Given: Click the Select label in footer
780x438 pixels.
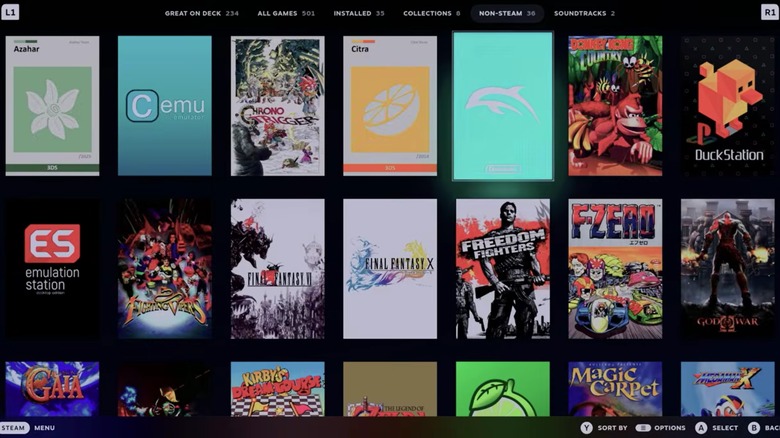Looking at the screenshot, I should pyautogui.click(x=725, y=428).
